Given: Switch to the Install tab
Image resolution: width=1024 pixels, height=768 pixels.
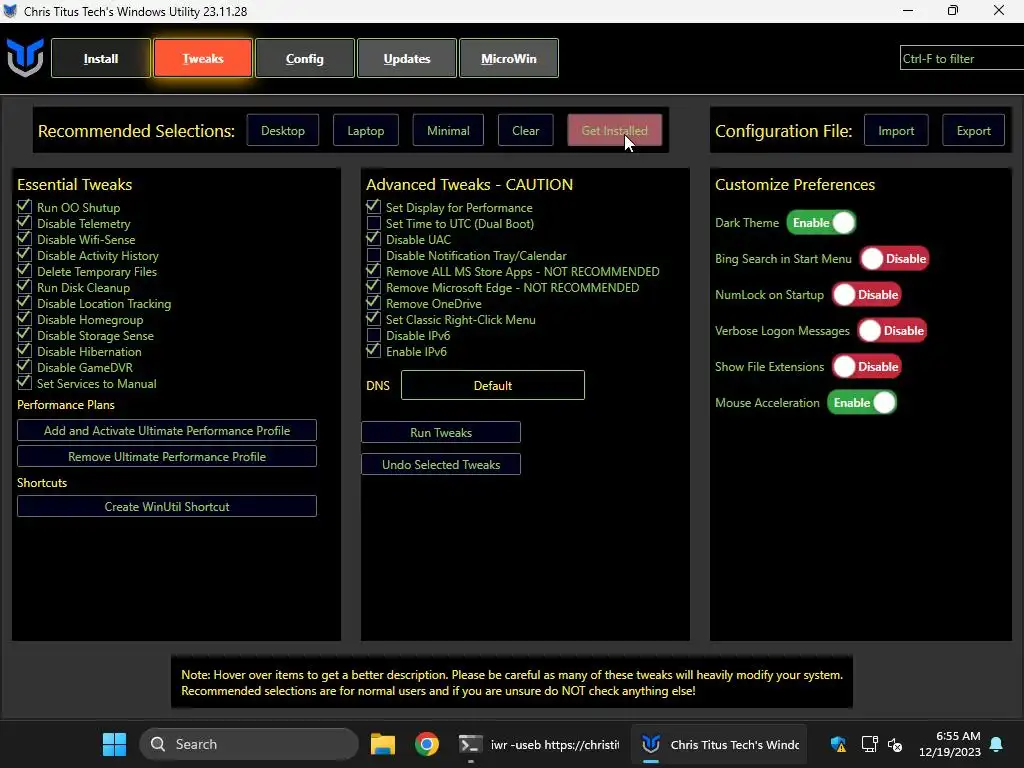Looking at the screenshot, I should tap(101, 58).
